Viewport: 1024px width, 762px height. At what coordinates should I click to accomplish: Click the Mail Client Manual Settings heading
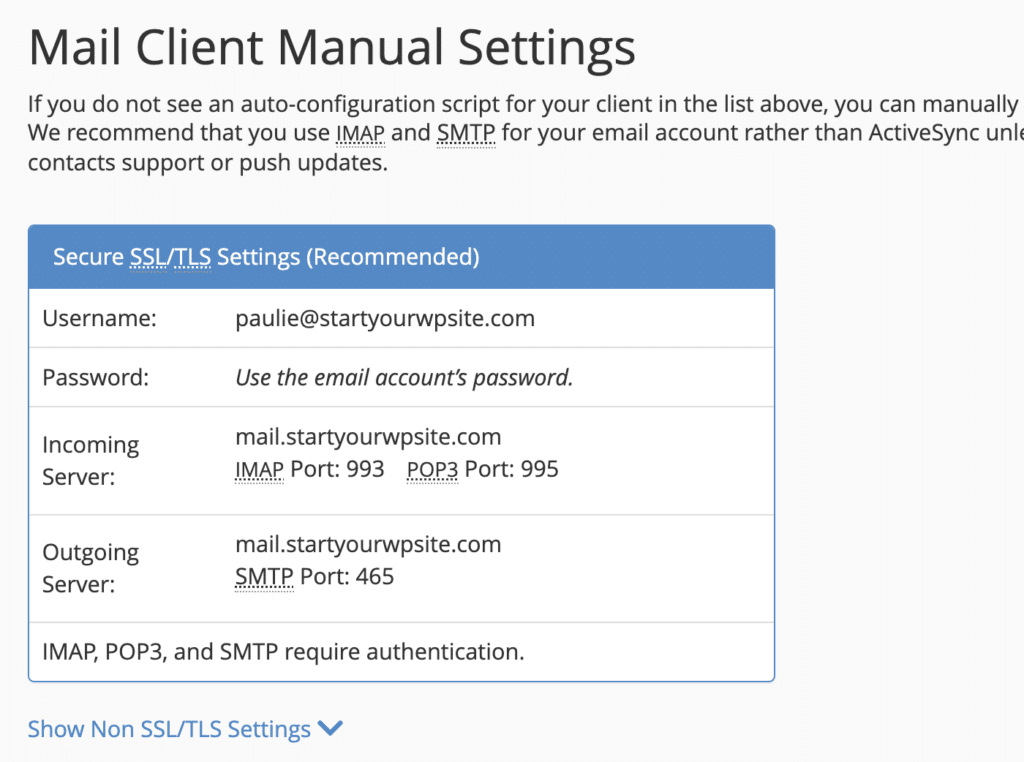(x=332, y=46)
